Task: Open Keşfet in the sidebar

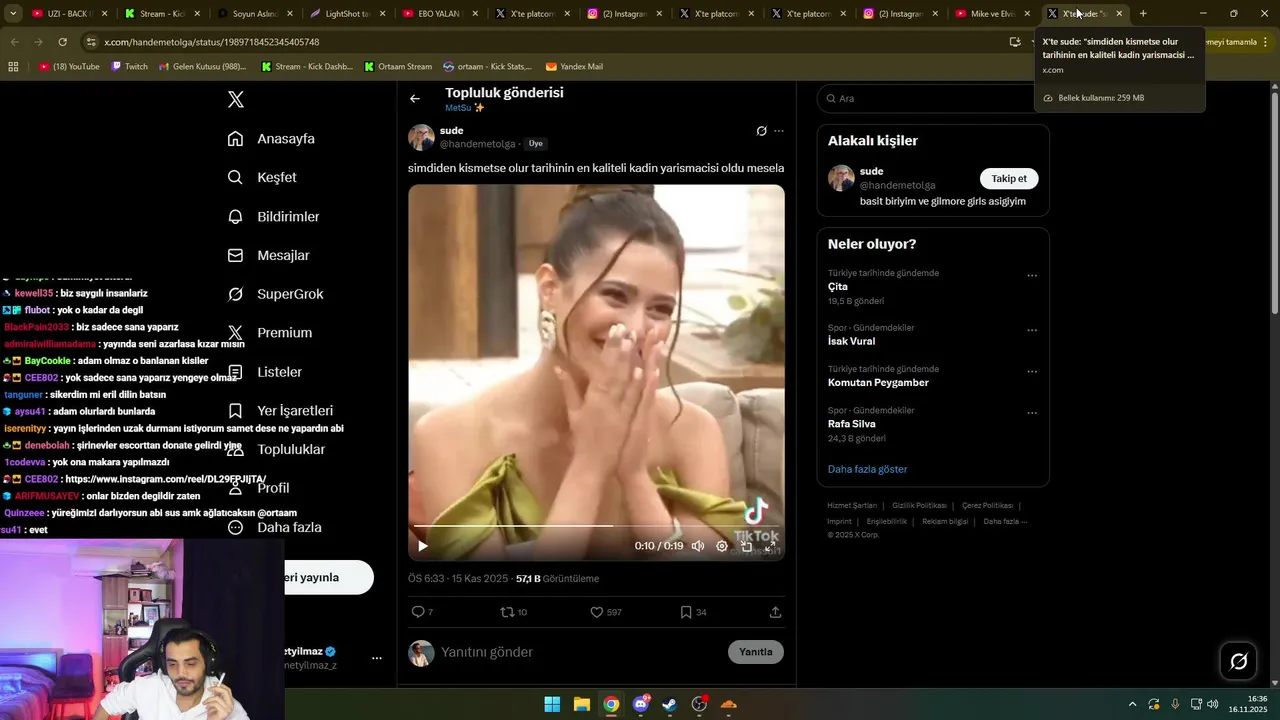Action: [x=262, y=177]
